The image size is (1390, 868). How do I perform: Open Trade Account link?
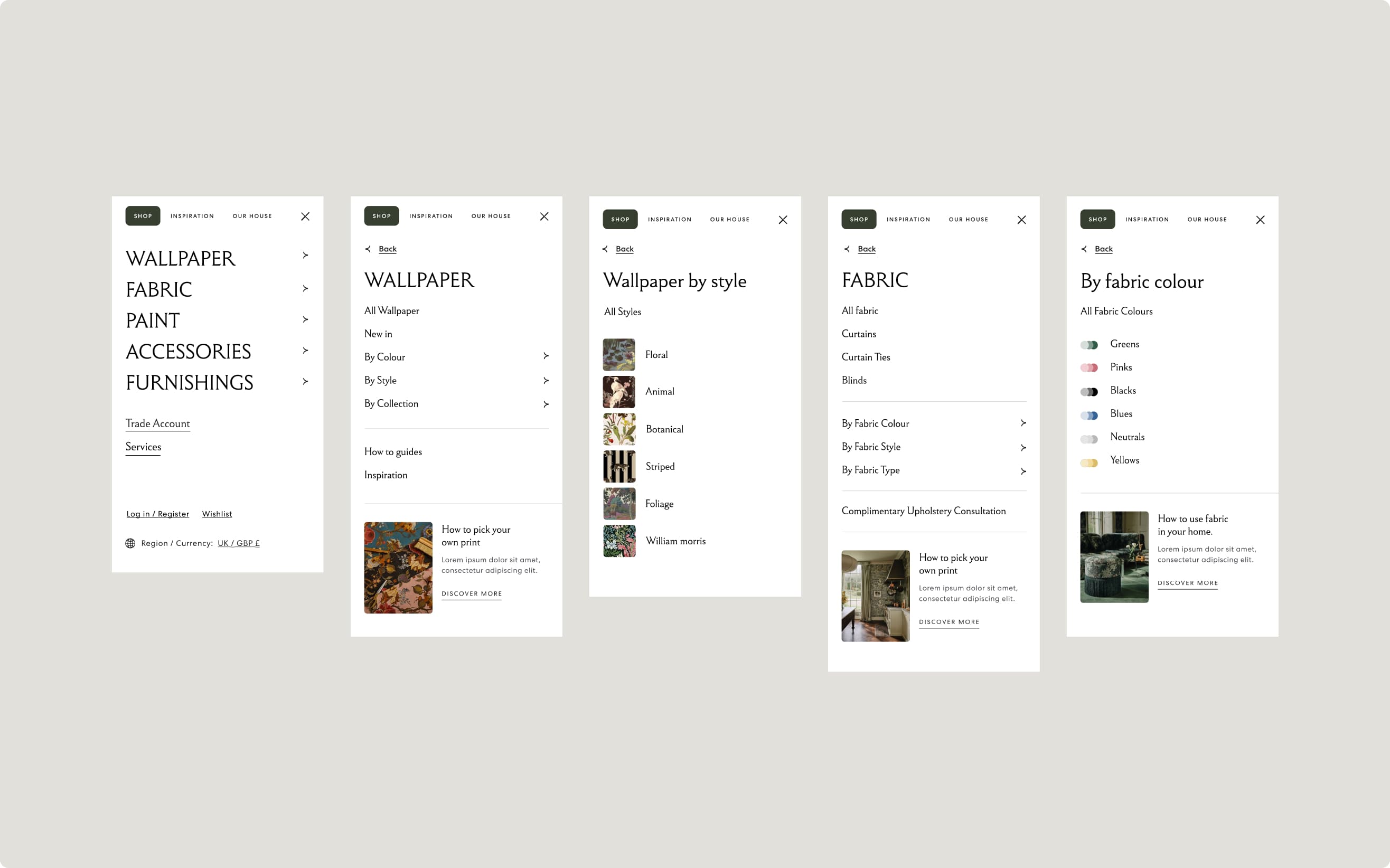click(x=158, y=423)
